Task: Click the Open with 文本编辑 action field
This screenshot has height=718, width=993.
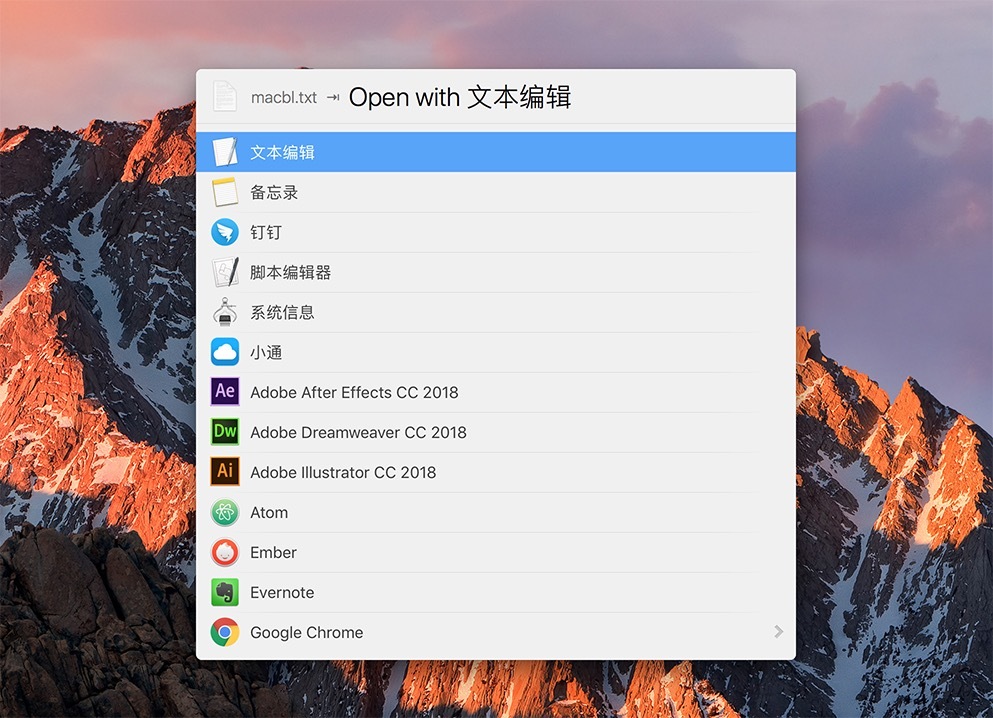Action: [x=460, y=97]
